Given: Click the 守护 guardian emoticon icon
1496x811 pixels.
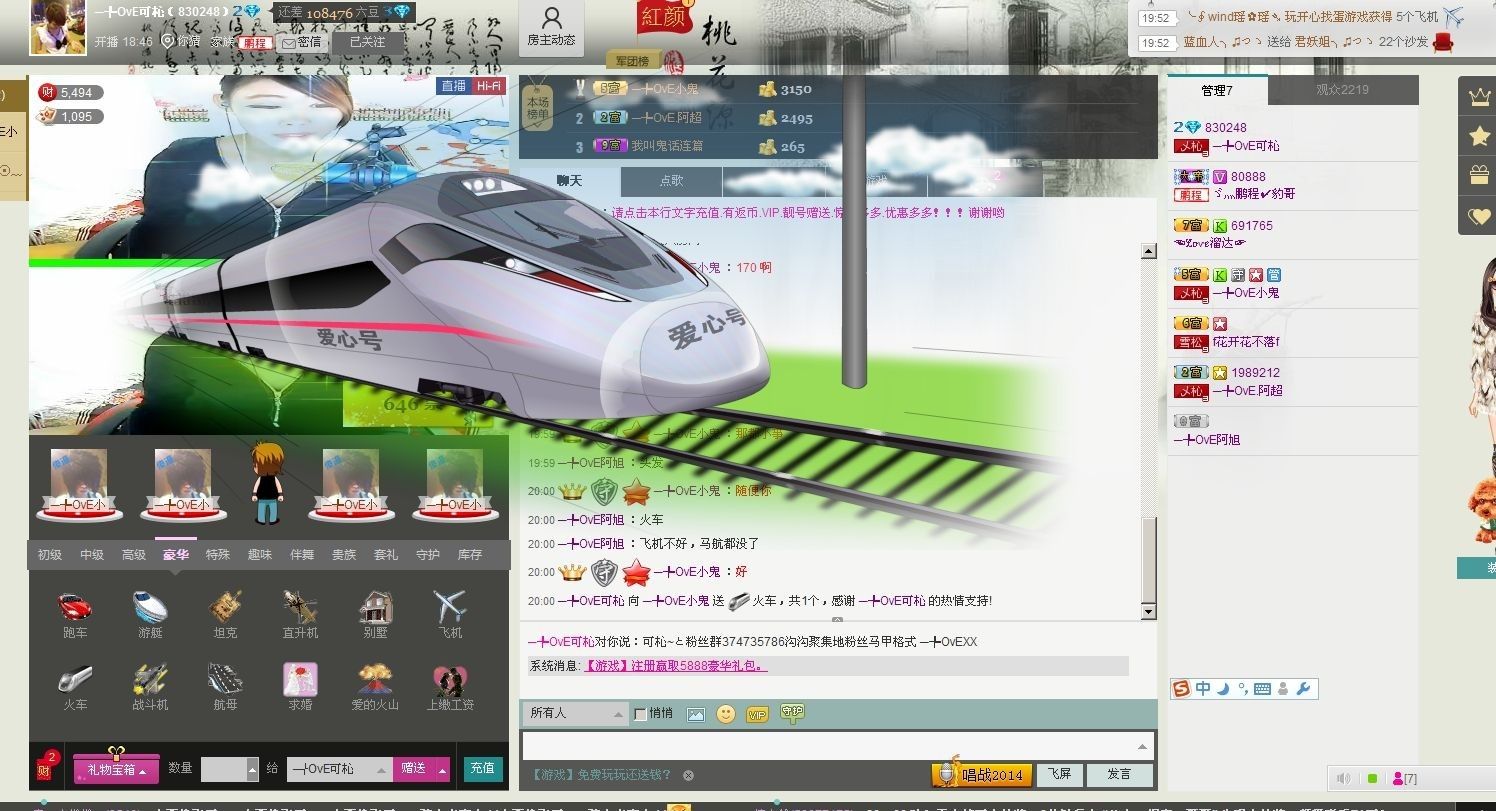Looking at the screenshot, I should 792,712.
